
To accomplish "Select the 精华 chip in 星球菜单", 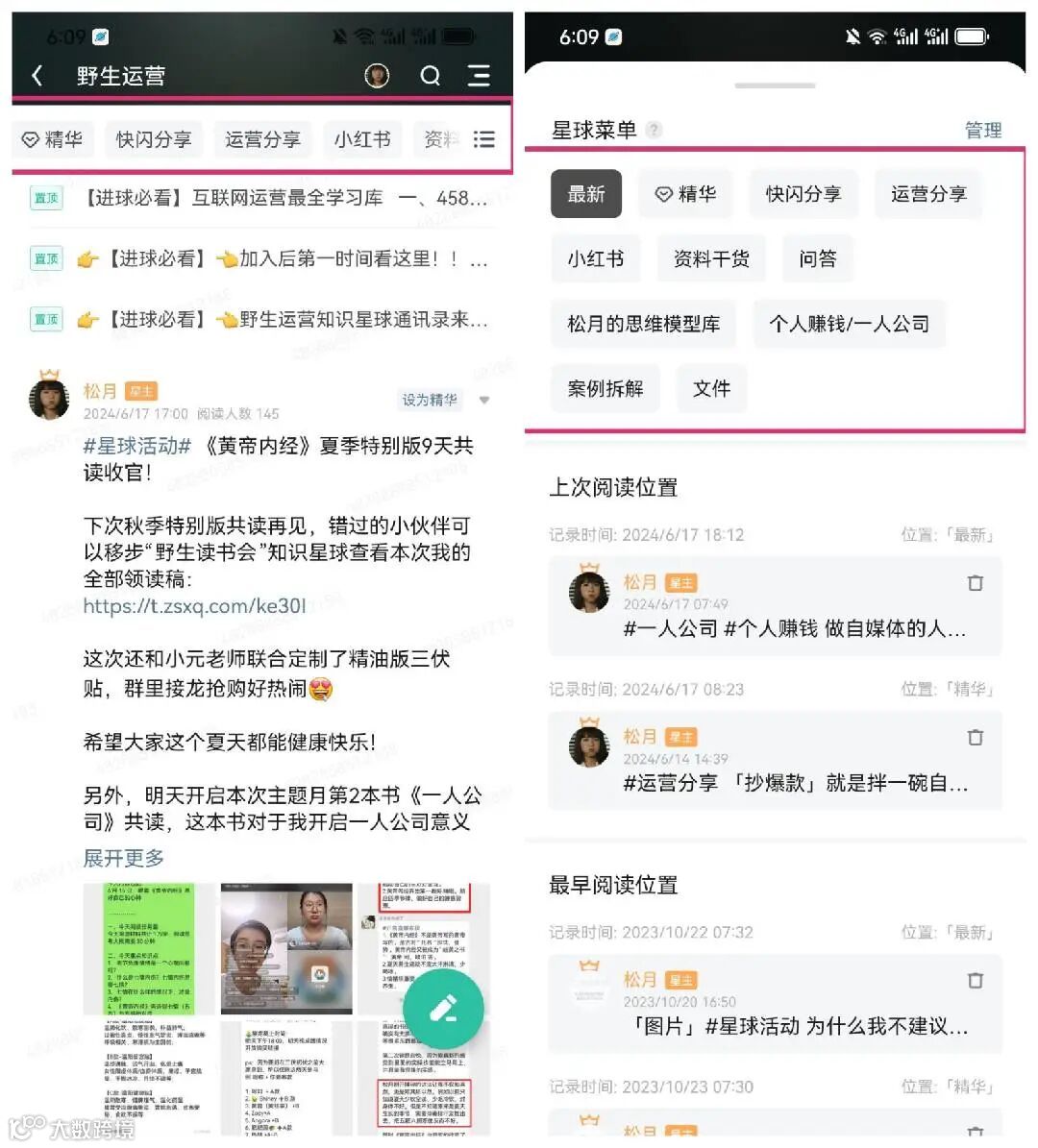I will pos(685,194).
